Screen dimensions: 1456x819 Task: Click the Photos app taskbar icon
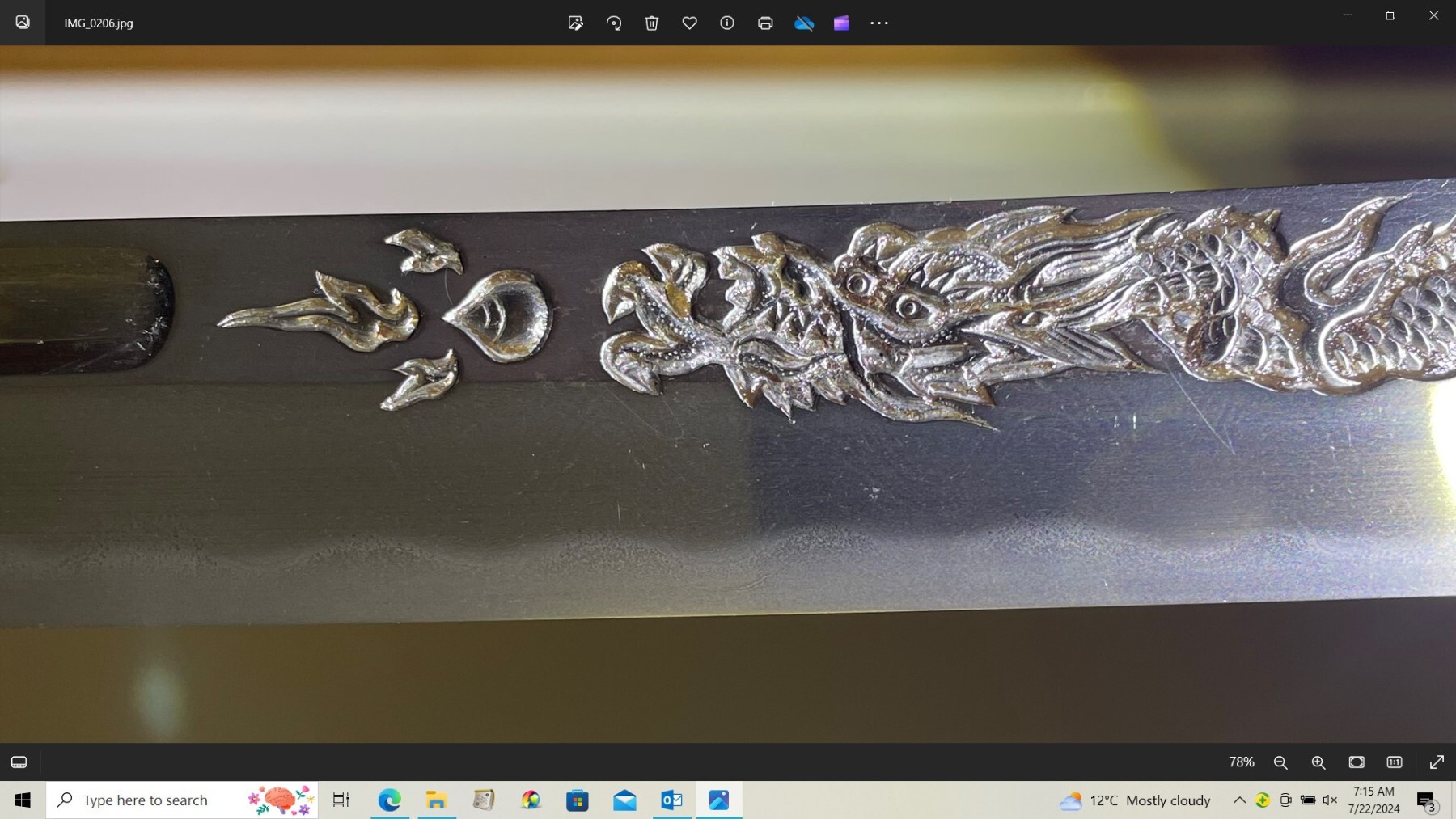(718, 800)
